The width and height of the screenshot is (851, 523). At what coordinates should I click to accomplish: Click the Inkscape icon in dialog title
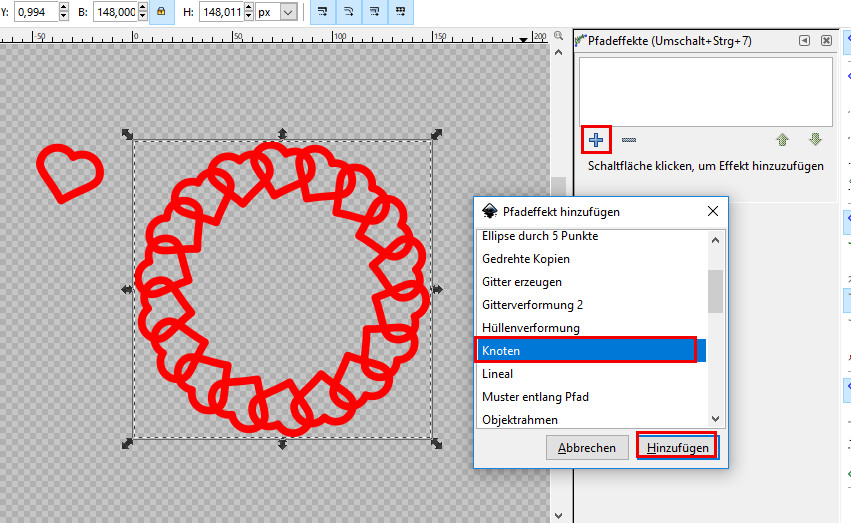pyautogui.click(x=490, y=212)
